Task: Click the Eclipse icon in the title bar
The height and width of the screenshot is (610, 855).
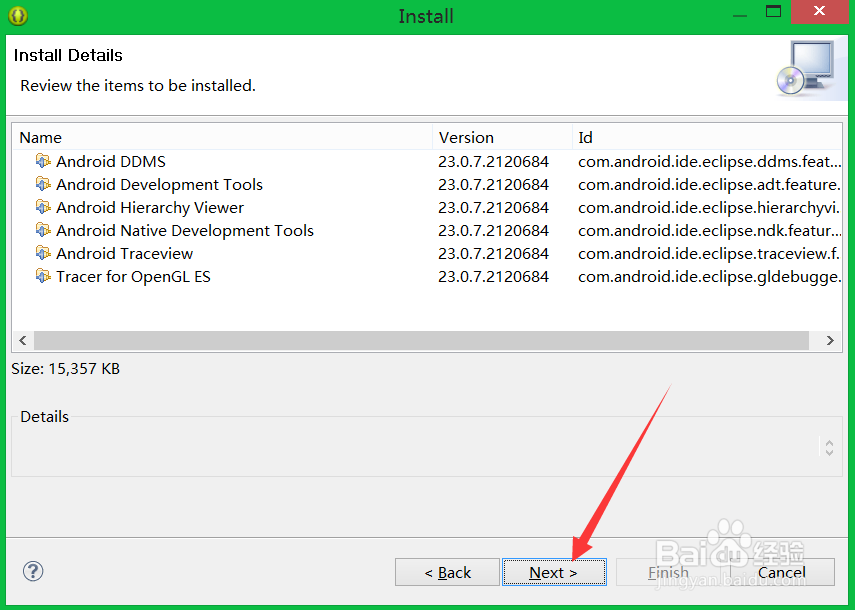Action: (18, 15)
